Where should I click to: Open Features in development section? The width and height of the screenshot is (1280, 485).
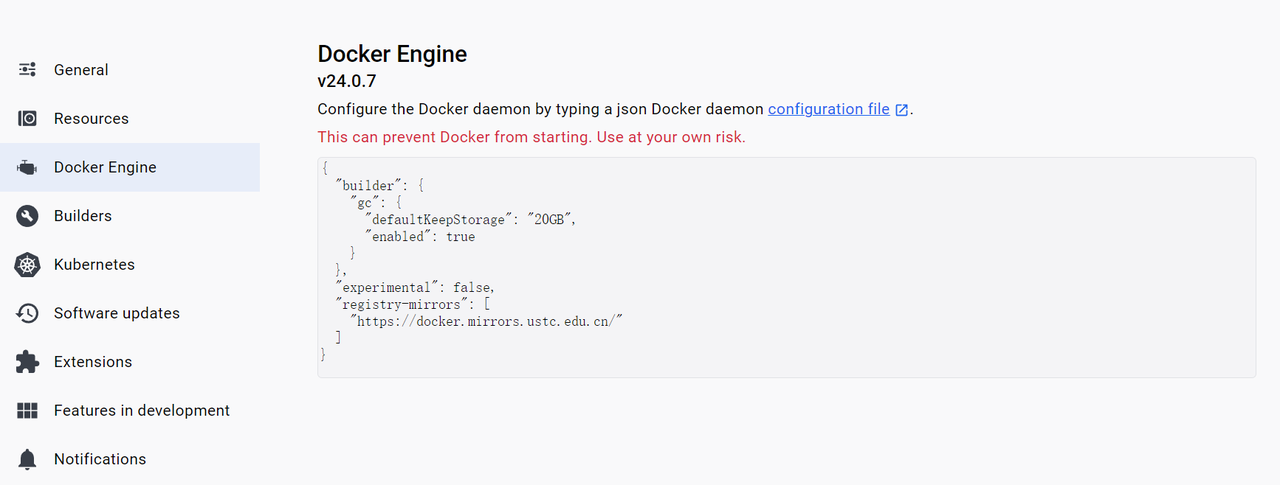(130, 410)
